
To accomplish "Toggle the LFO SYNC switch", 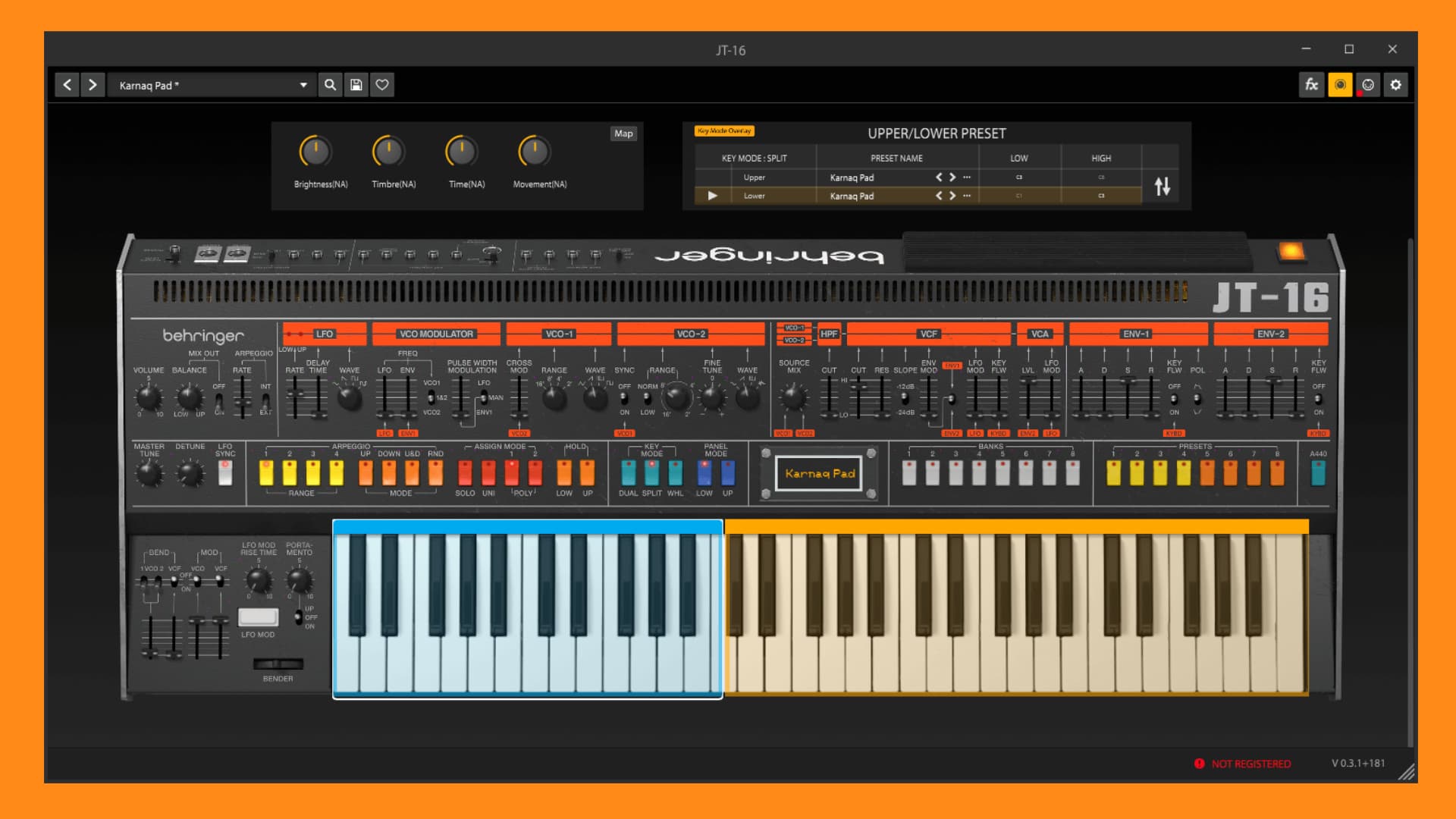I will pos(225,472).
